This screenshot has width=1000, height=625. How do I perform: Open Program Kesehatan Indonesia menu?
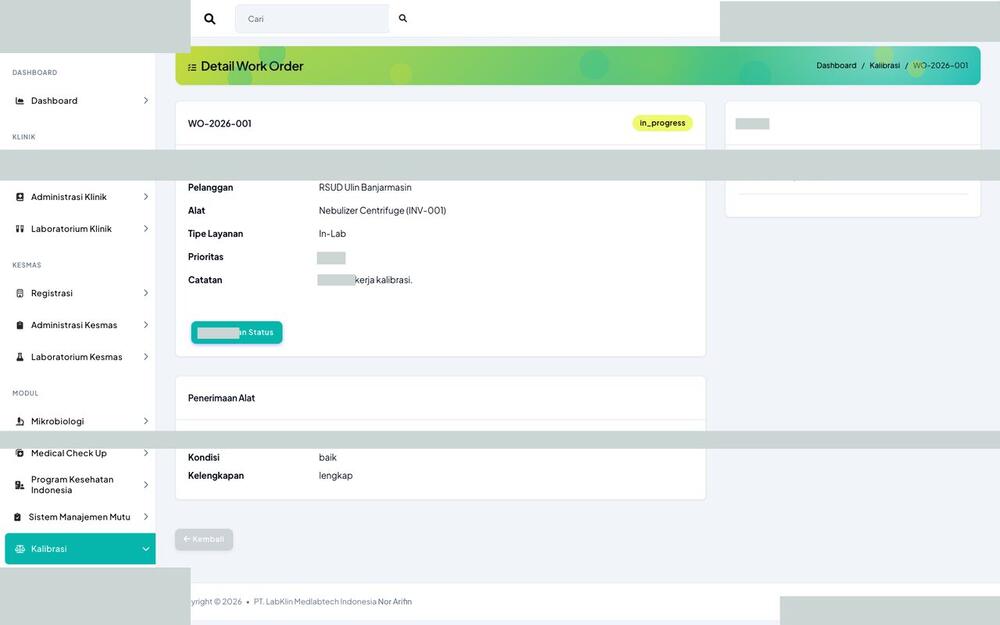(x=80, y=485)
